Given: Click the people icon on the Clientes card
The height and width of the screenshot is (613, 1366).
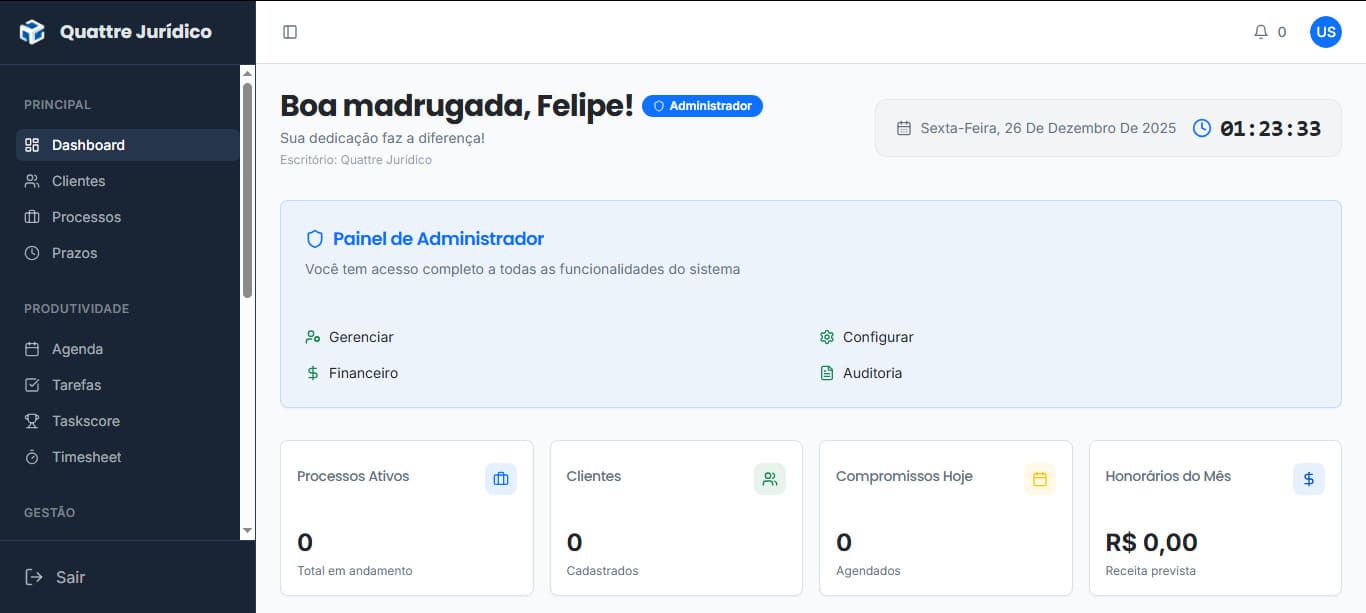Looking at the screenshot, I should point(769,479).
